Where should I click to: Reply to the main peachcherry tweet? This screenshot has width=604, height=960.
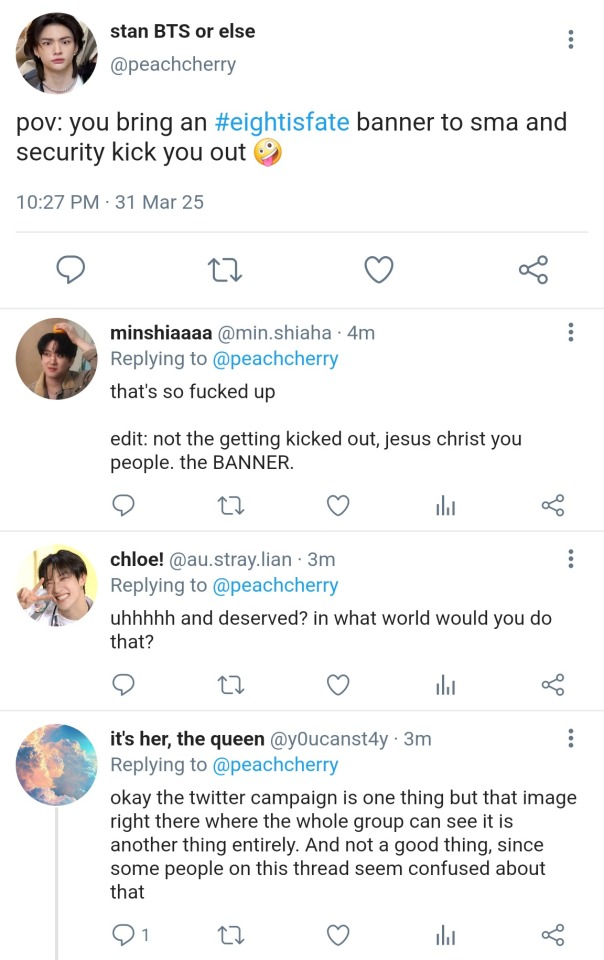(x=70, y=269)
